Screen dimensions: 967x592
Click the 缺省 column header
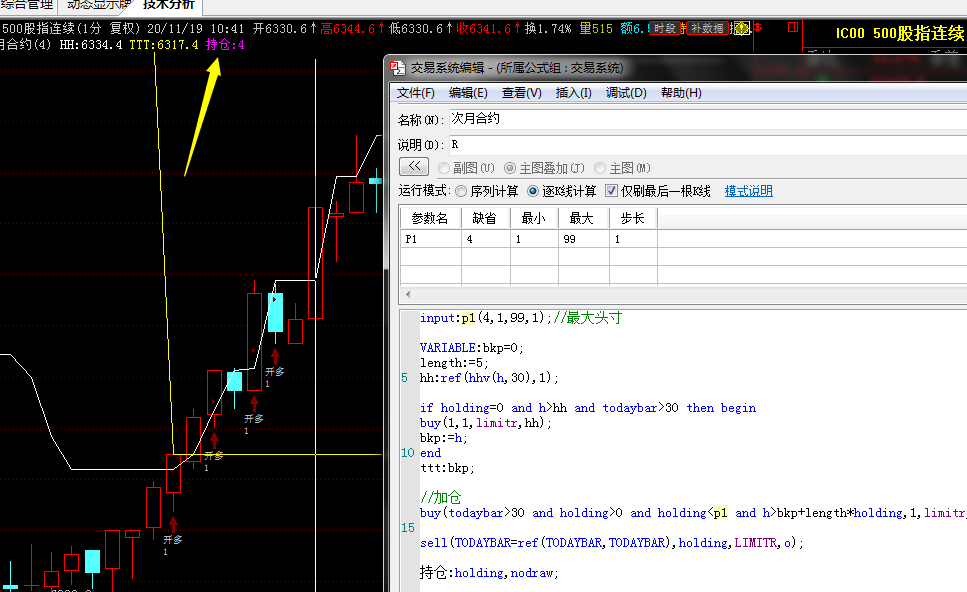[x=485, y=218]
